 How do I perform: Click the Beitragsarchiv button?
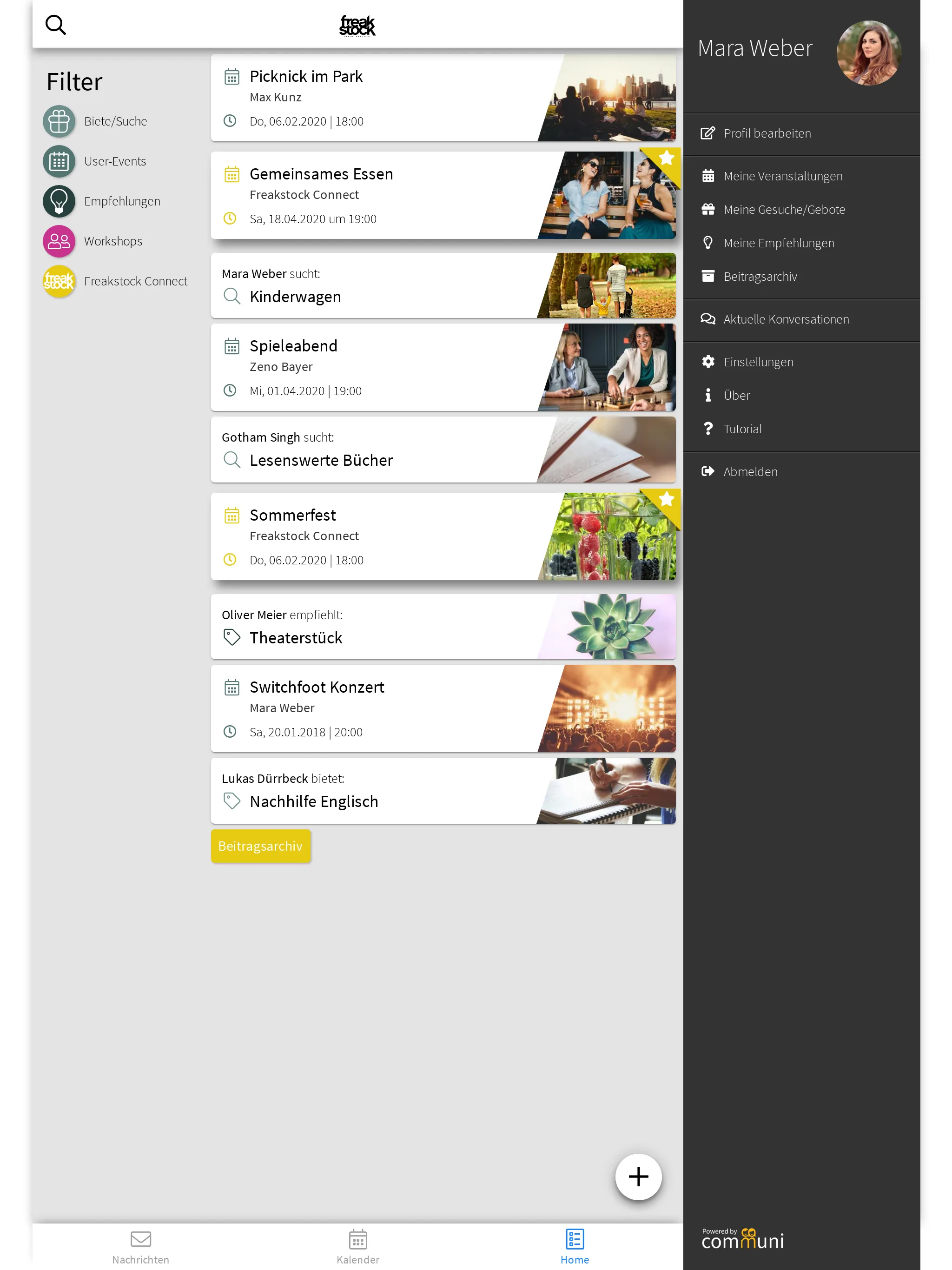point(260,846)
